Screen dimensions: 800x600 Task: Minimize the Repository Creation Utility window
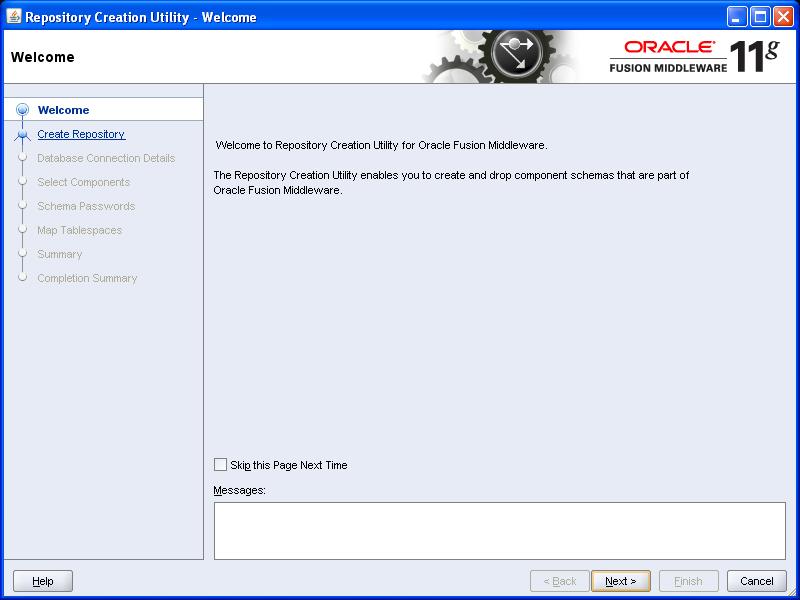coord(736,17)
